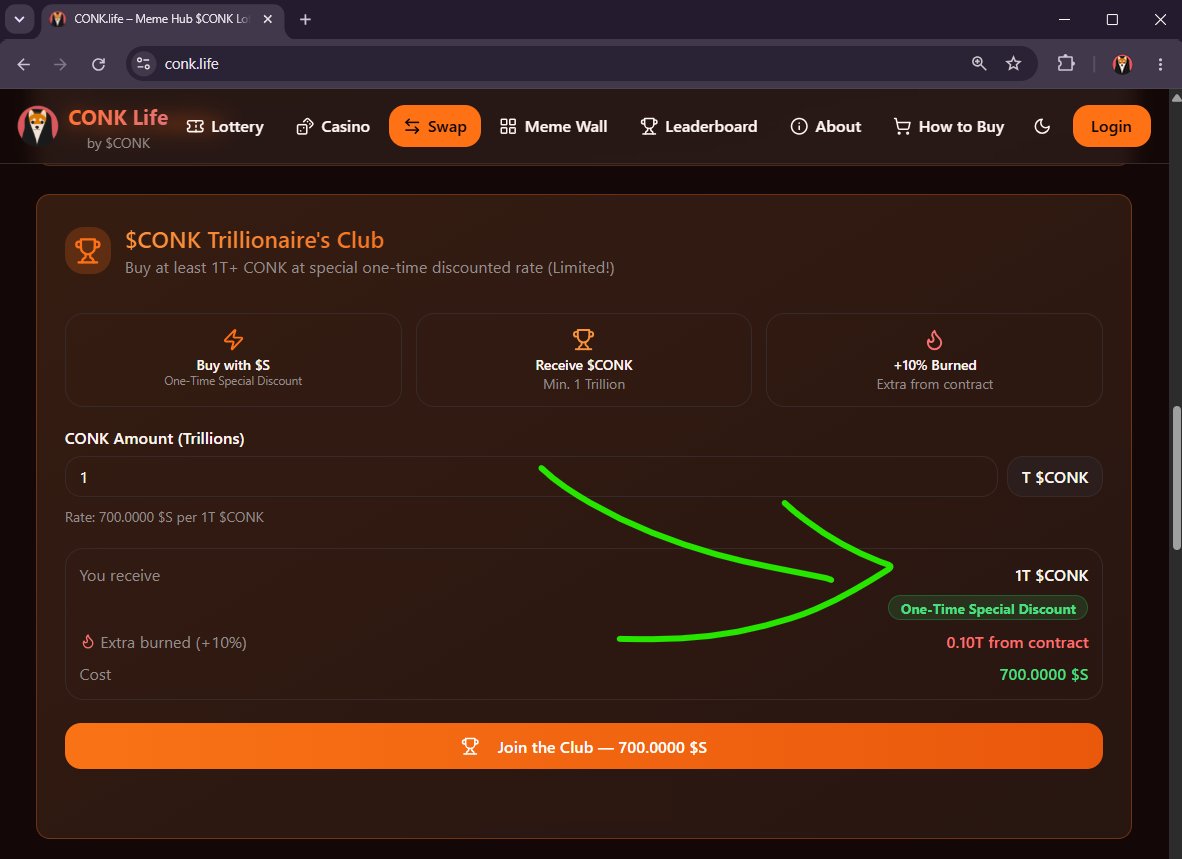Click the trophy icon above Receive $CONK
The image size is (1182, 859).
click(583, 339)
